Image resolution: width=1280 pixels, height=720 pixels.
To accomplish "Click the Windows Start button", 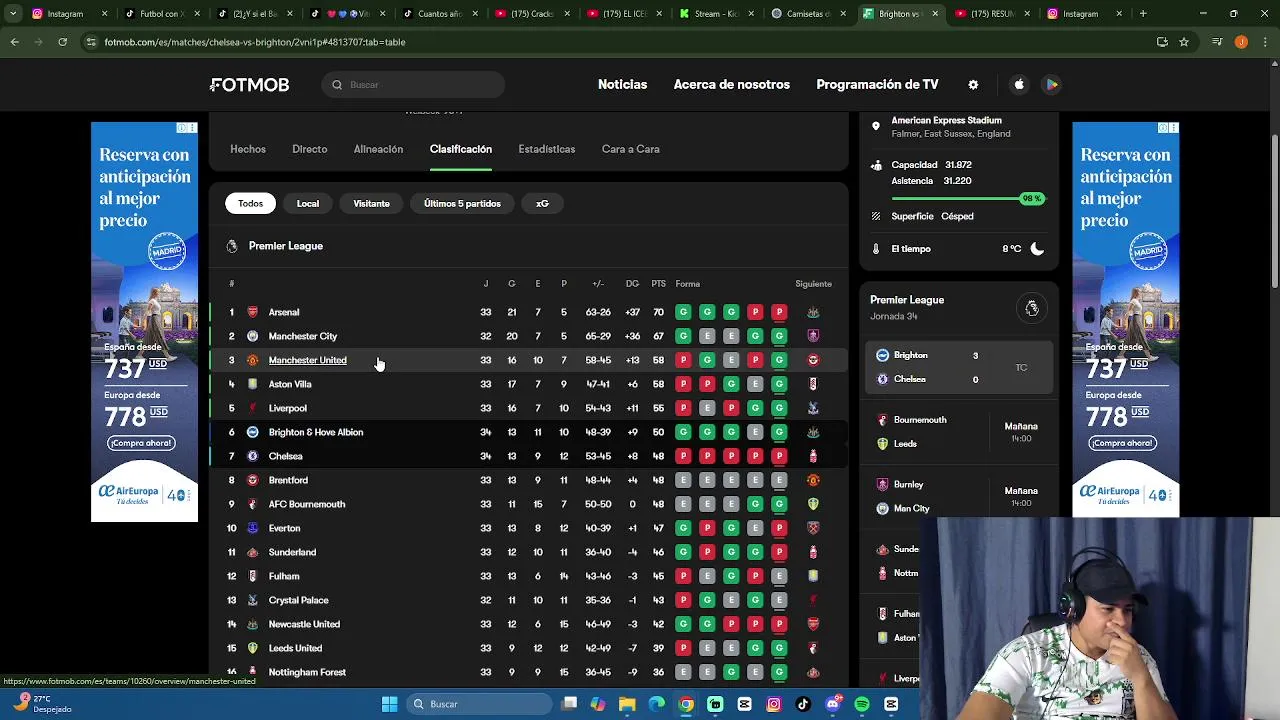I will coord(389,704).
